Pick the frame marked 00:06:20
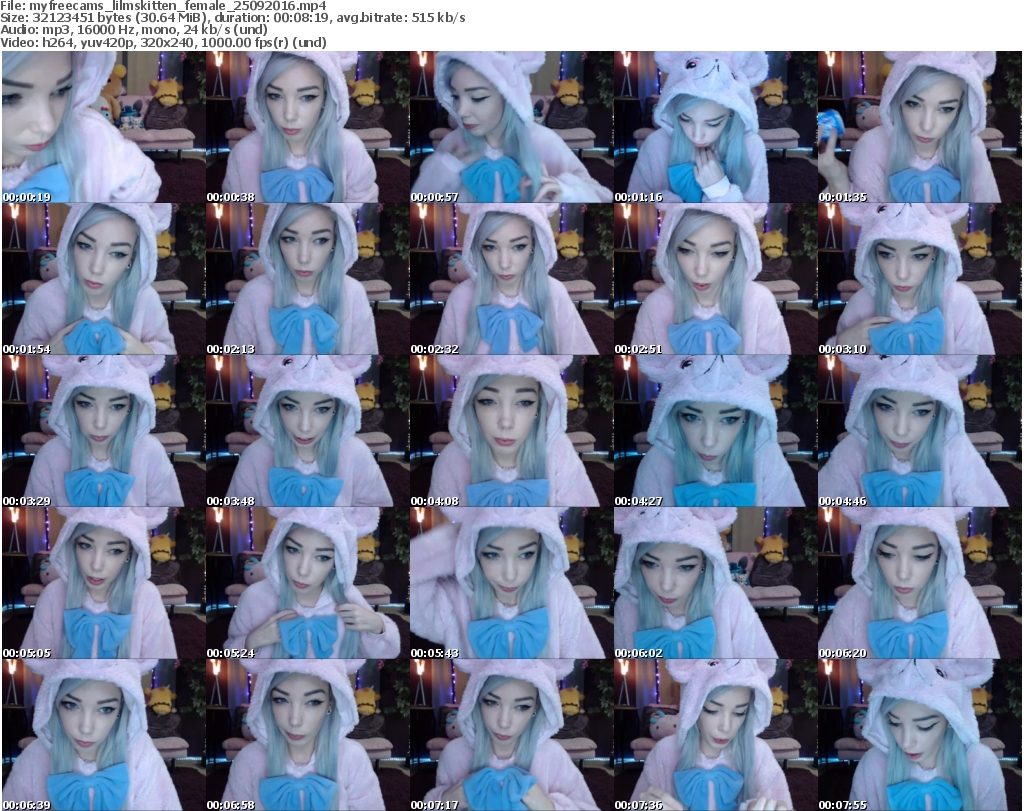This screenshot has height=811, width=1024. pos(920,583)
